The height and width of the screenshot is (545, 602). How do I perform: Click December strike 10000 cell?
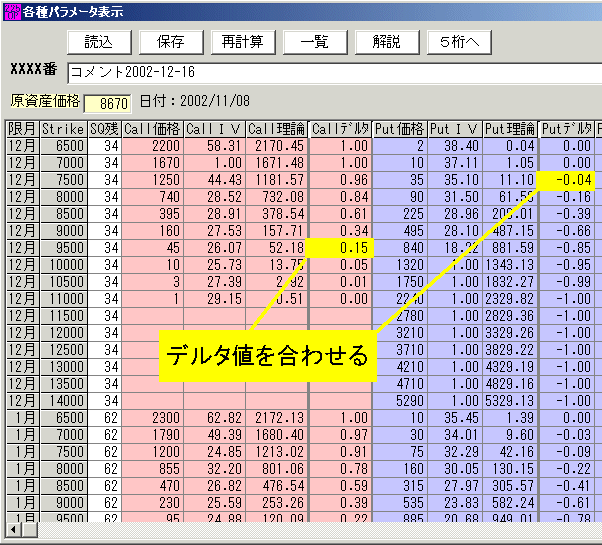click(64, 265)
